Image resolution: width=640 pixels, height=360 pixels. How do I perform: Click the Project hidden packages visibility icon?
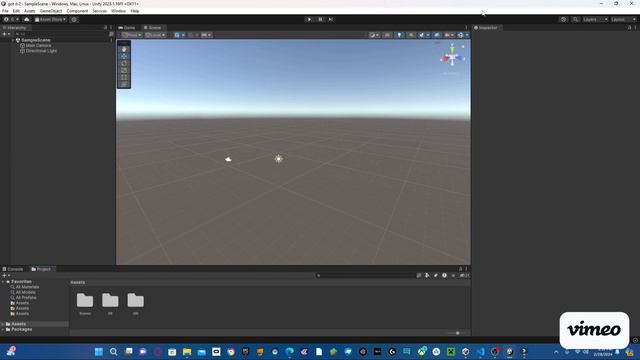[463, 276]
